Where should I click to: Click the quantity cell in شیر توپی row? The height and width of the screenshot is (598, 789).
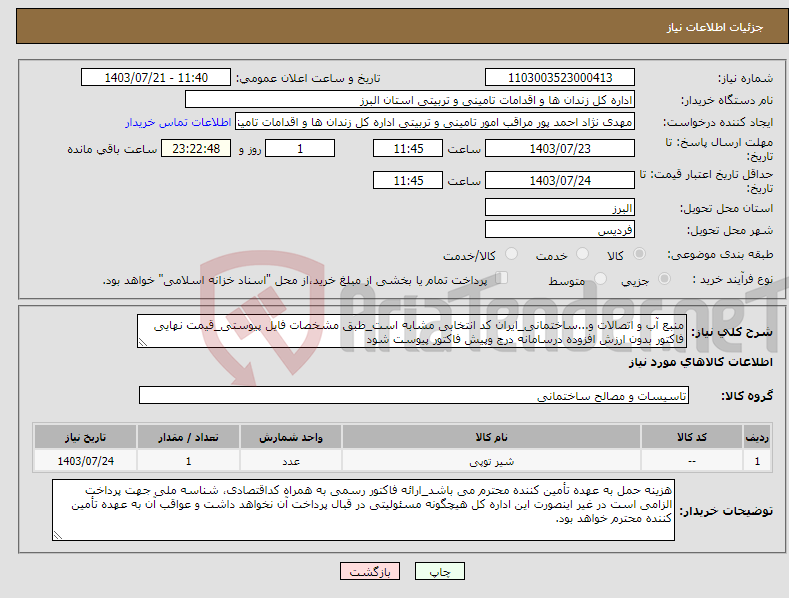point(188,461)
